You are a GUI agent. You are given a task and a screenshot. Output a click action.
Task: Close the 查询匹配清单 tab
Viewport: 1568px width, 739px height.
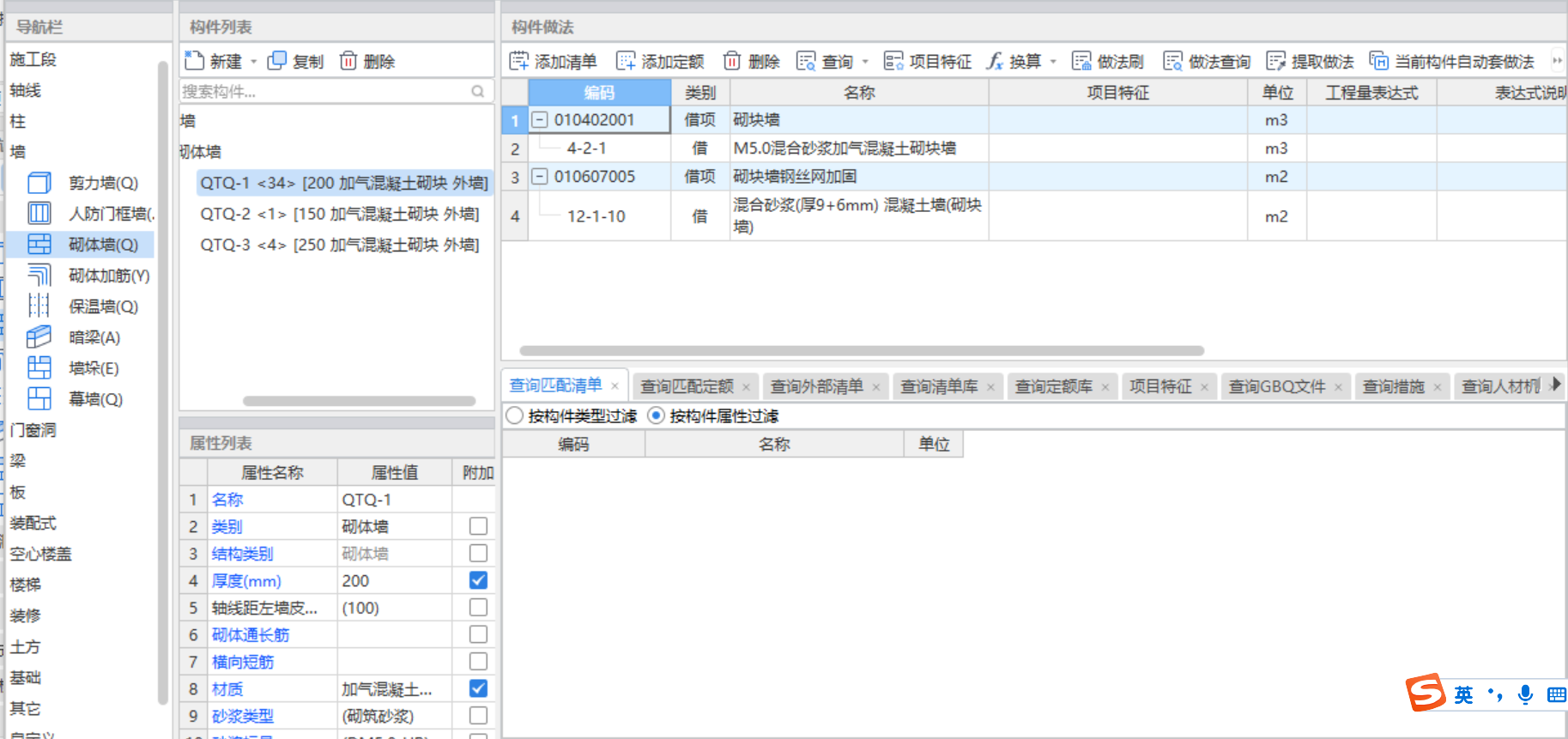(x=614, y=386)
